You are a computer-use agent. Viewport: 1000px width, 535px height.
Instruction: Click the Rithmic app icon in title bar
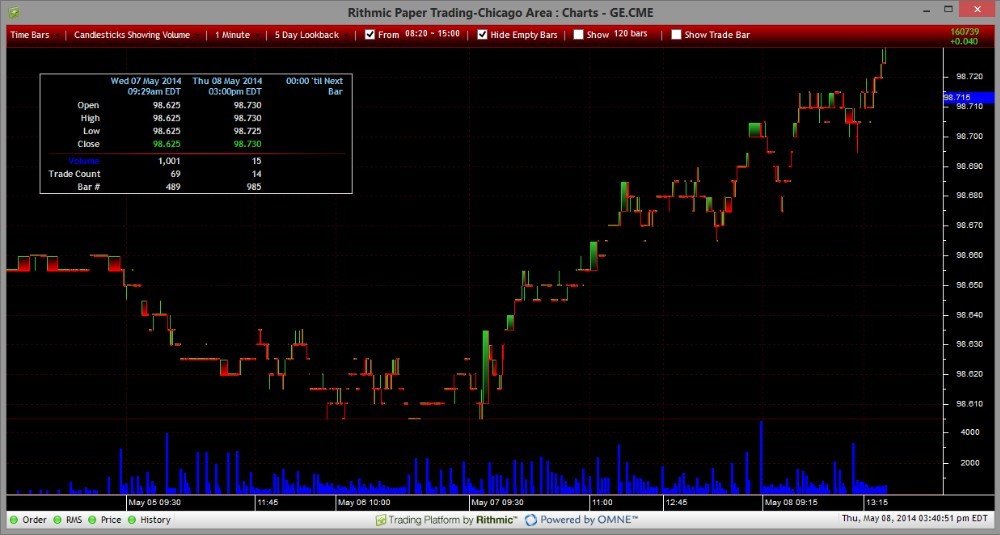click(13, 12)
